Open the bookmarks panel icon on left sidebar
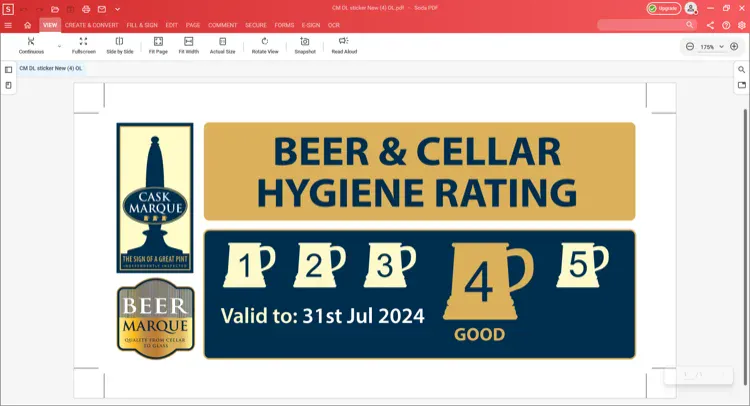The height and width of the screenshot is (406, 750). 9,86
